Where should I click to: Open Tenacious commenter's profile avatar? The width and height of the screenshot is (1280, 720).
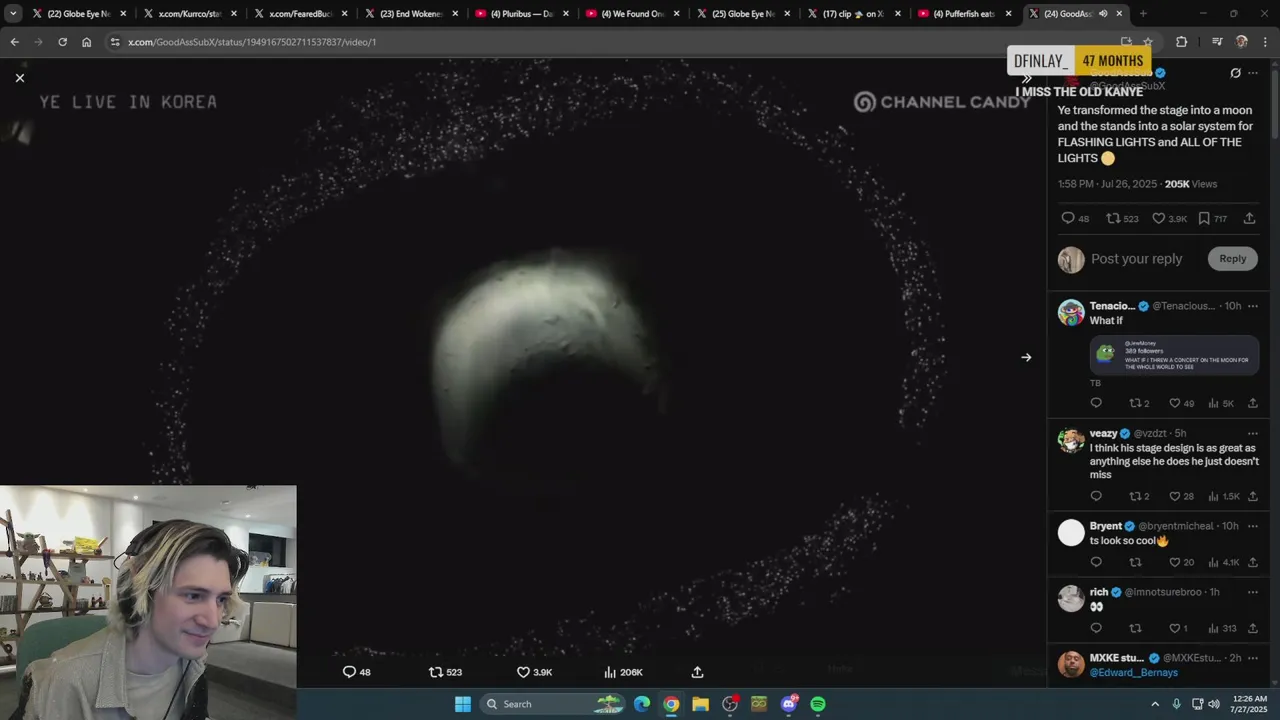pyautogui.click(x=1071, y=312)
